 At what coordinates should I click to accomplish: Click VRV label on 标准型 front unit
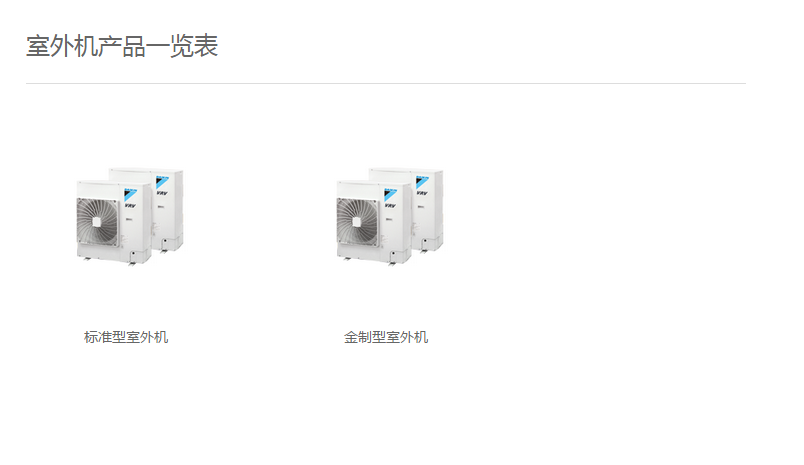[x=130, y=206]
